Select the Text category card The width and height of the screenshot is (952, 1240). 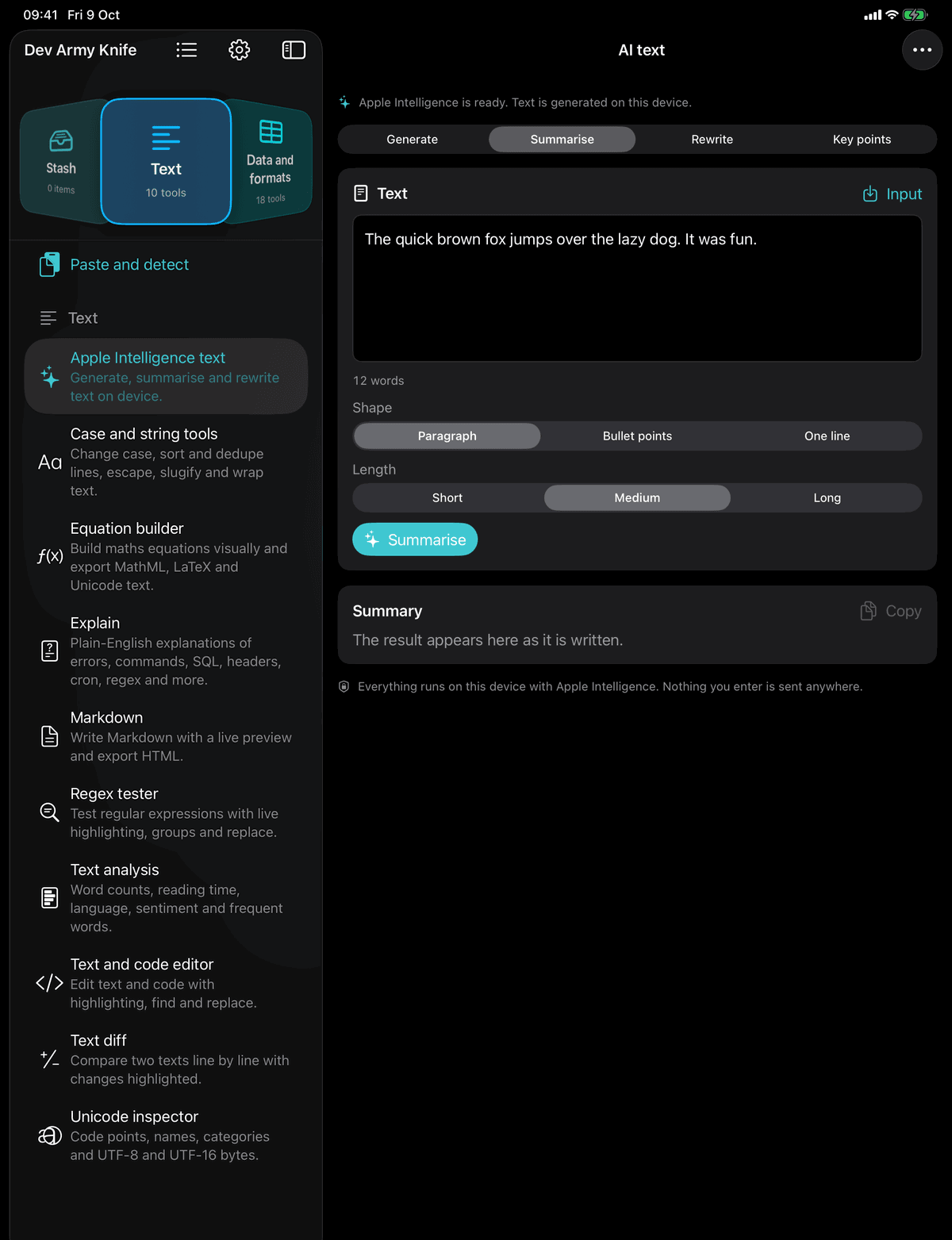coord(166,162)
